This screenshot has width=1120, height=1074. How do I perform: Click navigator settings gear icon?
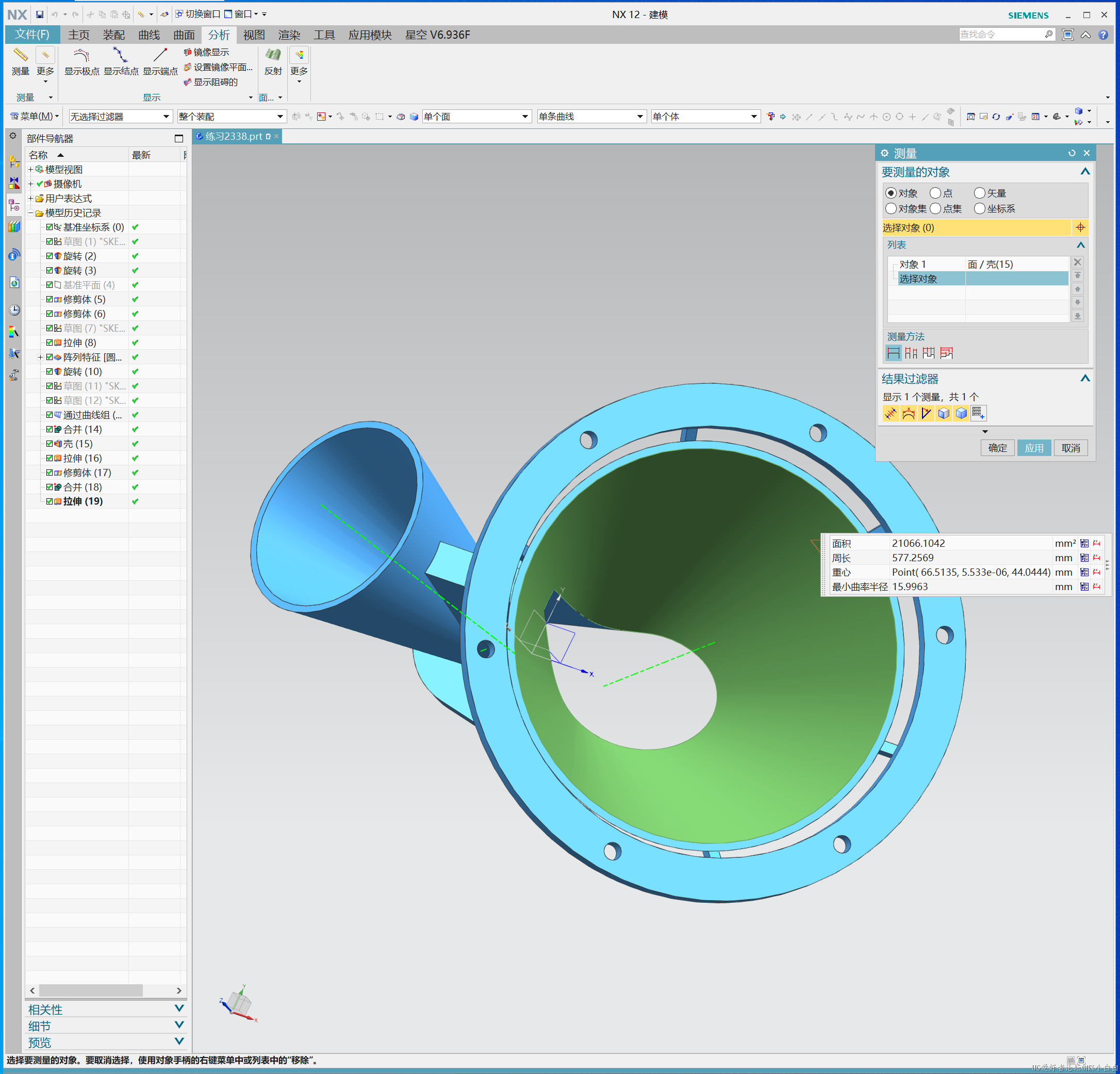tap(13, 136)
